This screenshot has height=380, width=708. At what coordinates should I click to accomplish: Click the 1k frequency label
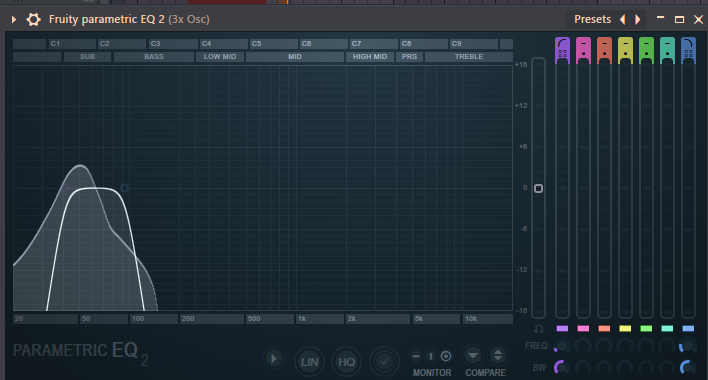320,319
